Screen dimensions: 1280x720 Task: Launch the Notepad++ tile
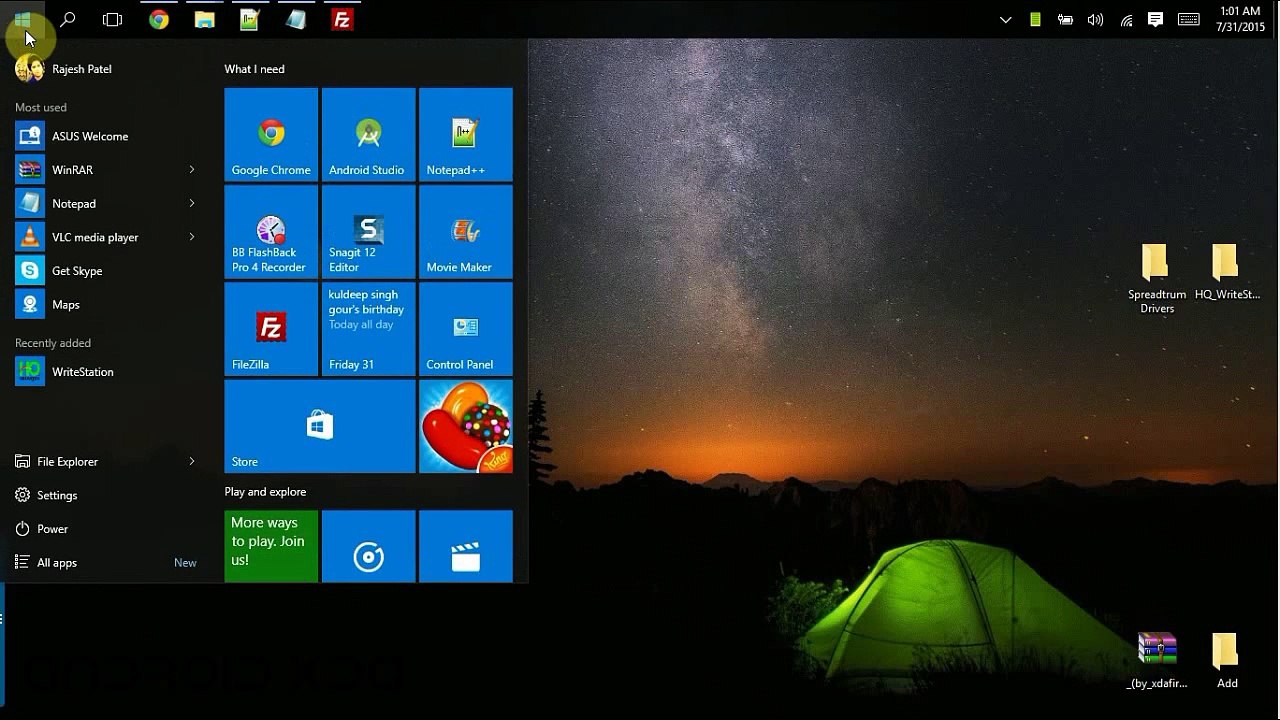[465, 134]
